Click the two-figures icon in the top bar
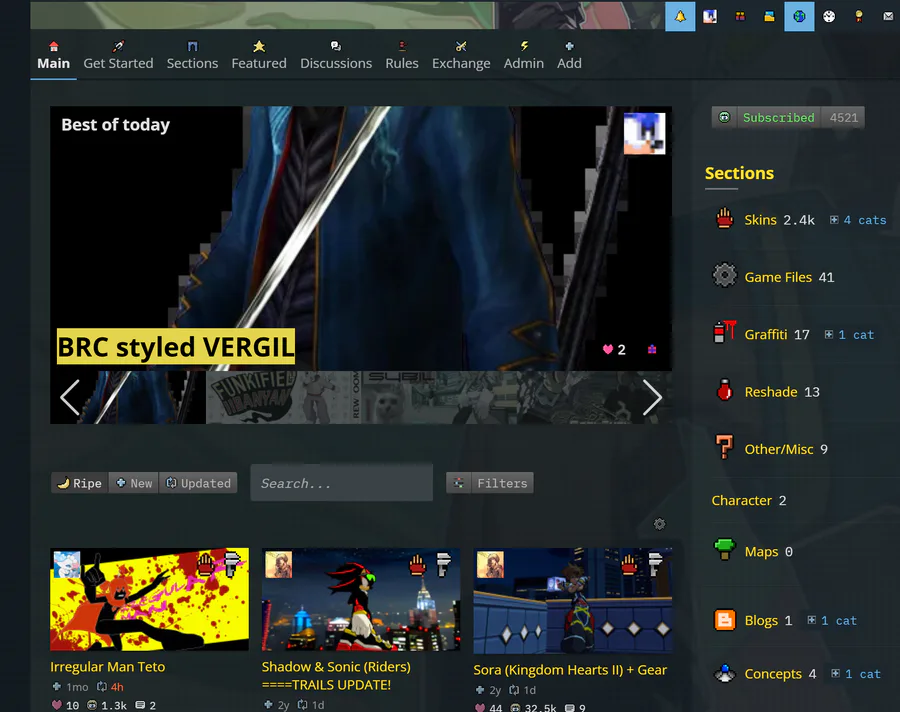Image resolution: width=900 pixels, height=712 pixels. click(740, 16)
